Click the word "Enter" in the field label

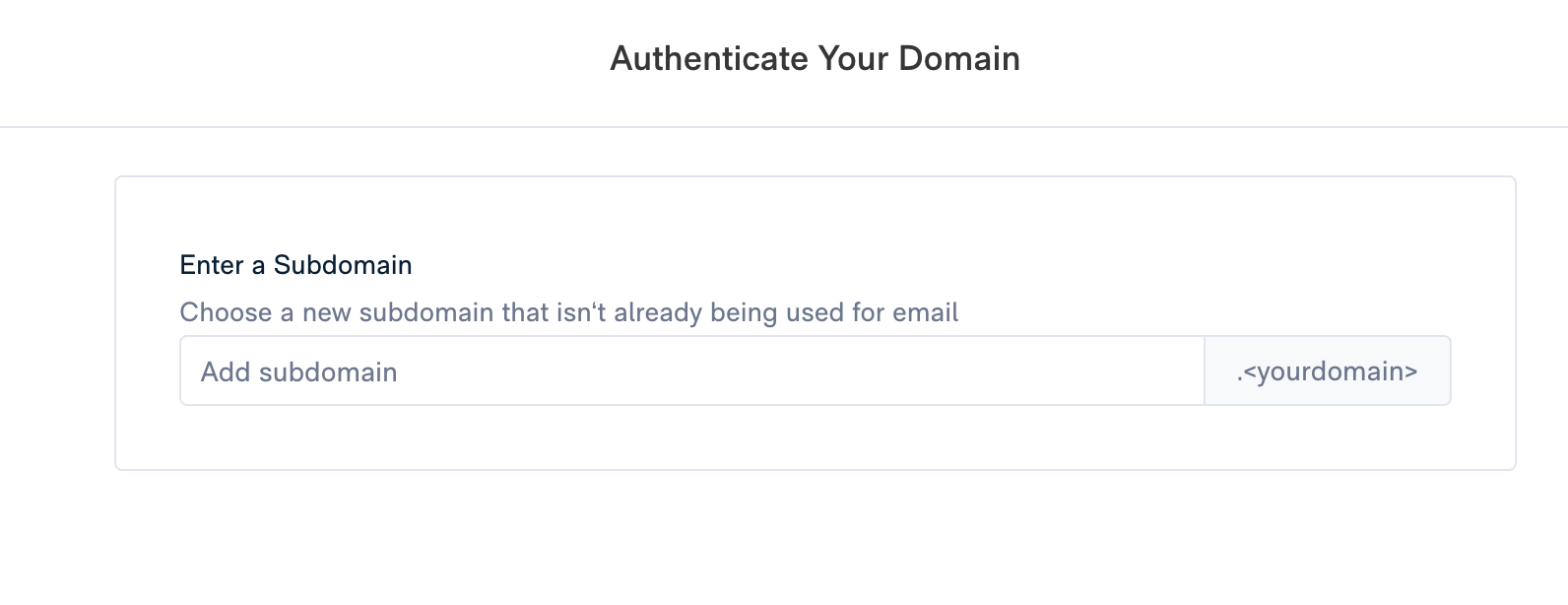[x=212, y=265]
